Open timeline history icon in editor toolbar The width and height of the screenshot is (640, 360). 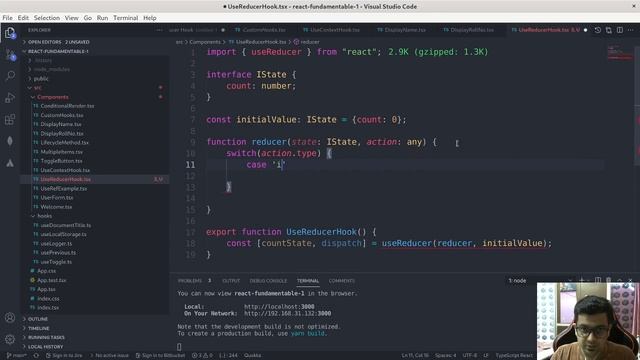[598, 30]
